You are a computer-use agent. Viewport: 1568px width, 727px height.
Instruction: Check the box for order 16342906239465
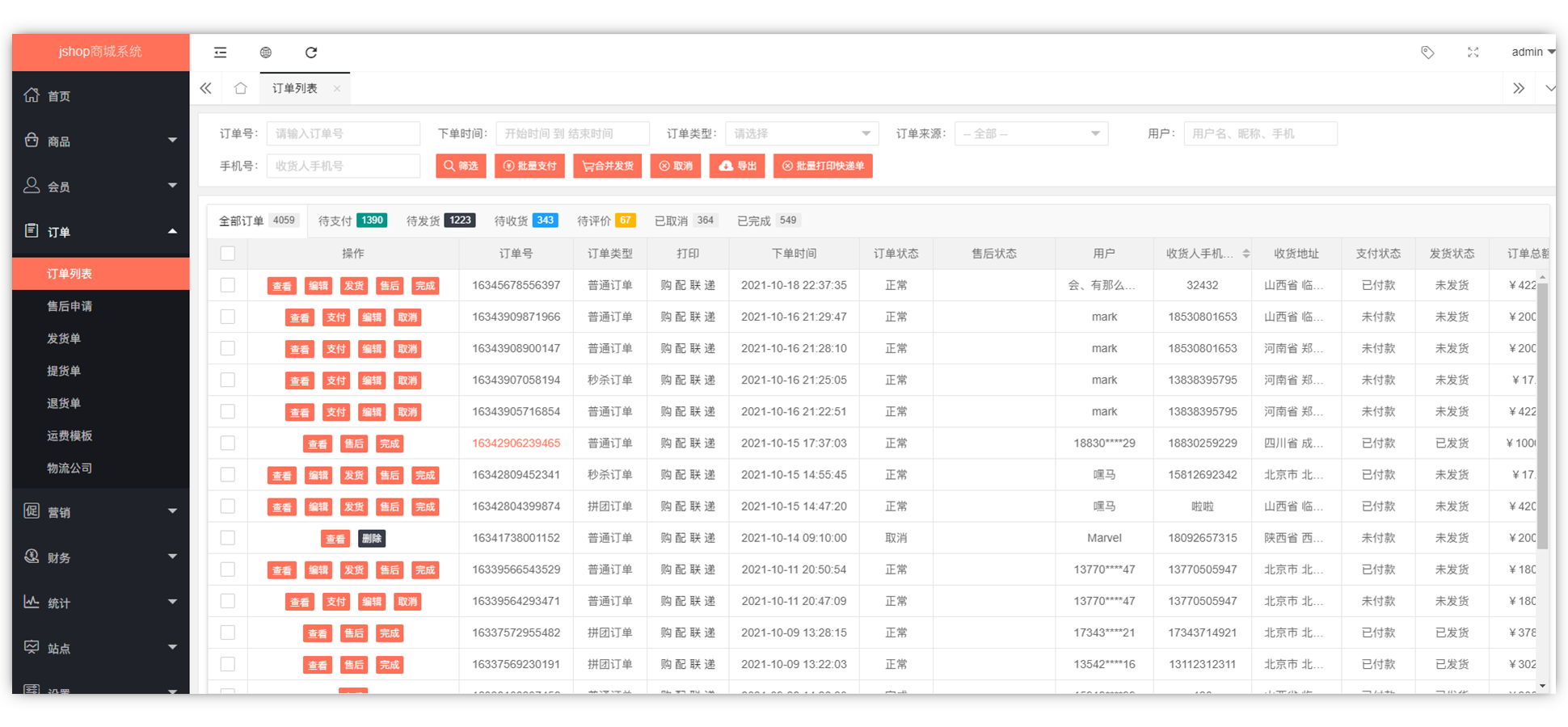click(228, 443)
